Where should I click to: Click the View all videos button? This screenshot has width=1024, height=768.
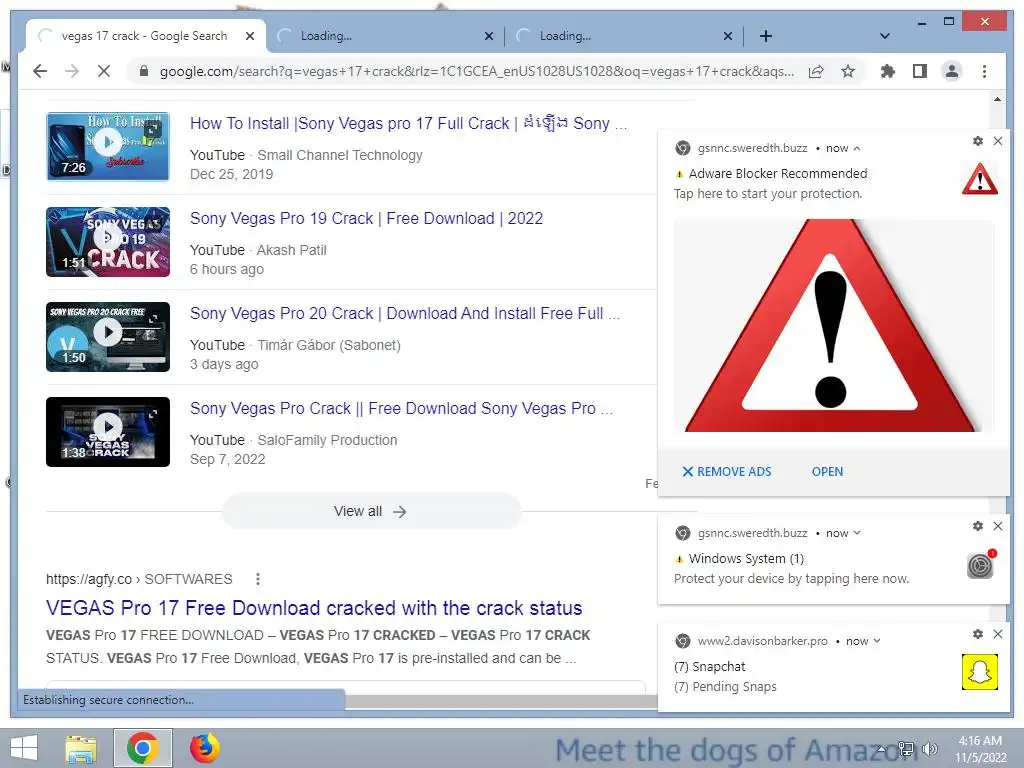372,511
